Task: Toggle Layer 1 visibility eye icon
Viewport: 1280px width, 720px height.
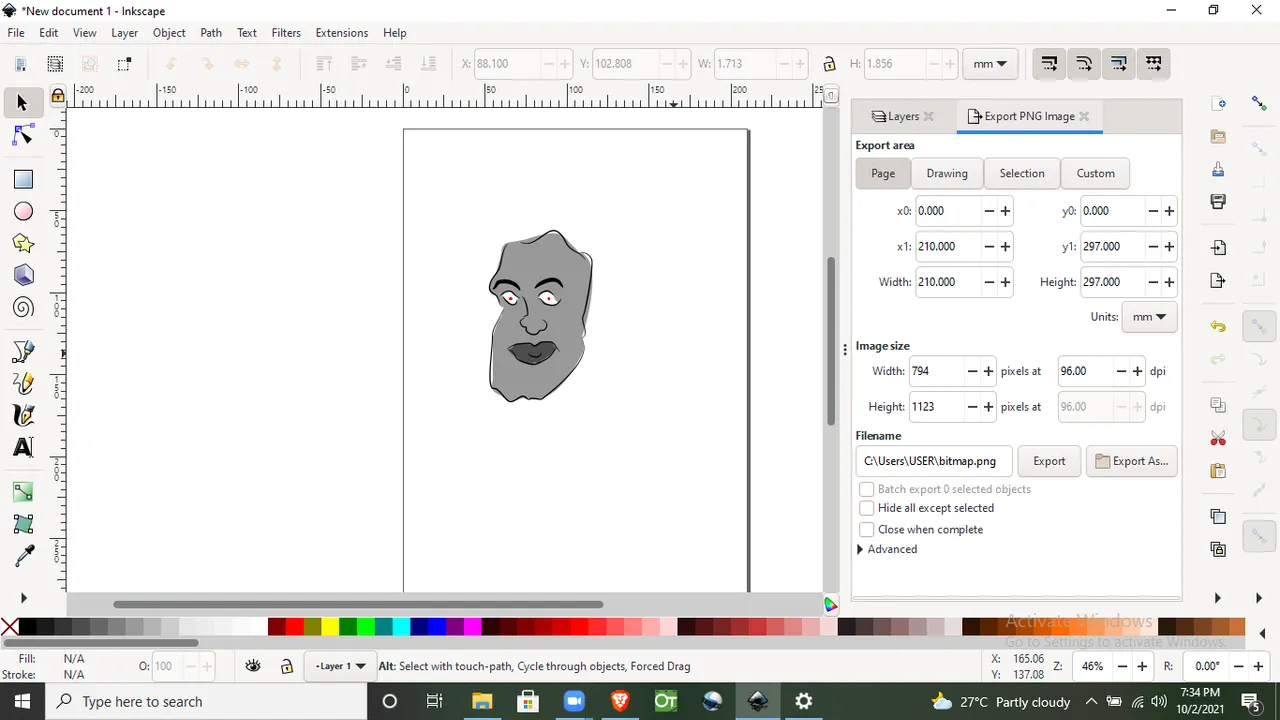Action: [253, 666]
